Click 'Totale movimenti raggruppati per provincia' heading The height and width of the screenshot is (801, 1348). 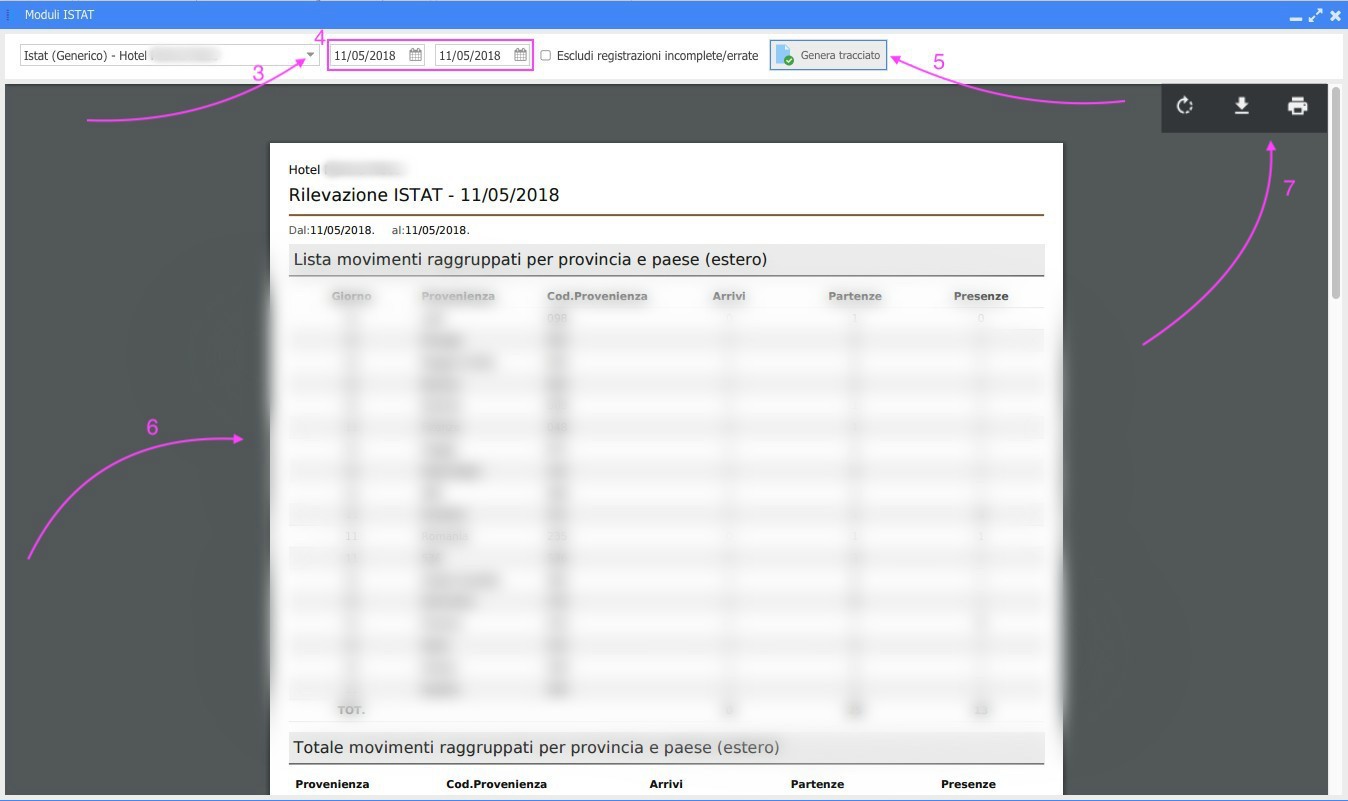(536, 747)
